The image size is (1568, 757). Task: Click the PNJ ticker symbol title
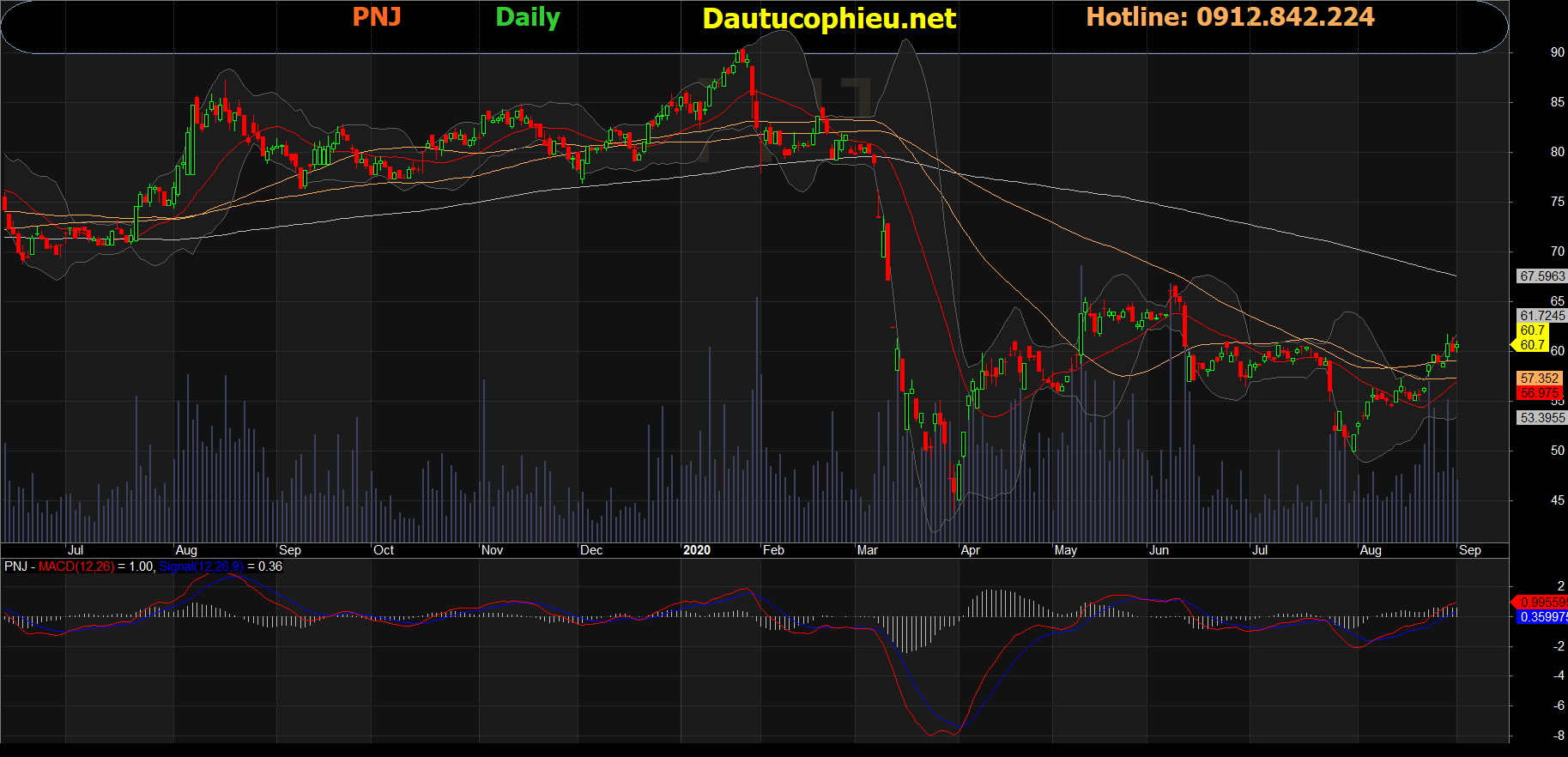point(377,17)
